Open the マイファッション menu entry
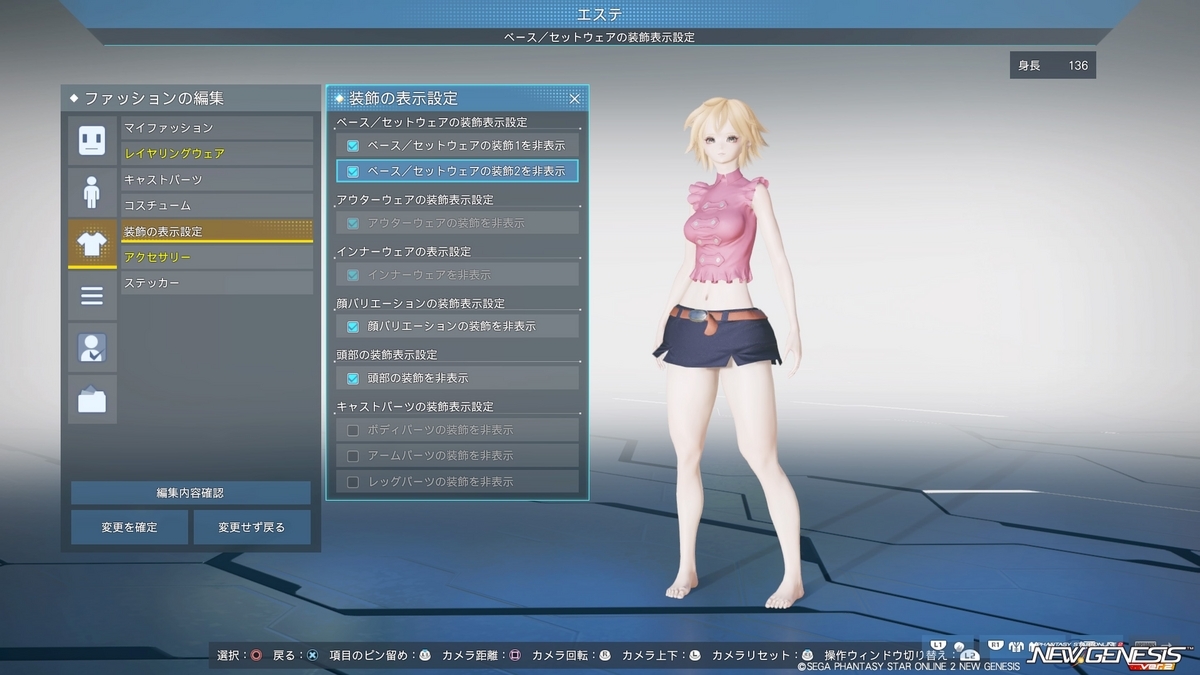Viewport: 1200px width, 675px height. pyautogui.click(x=217, y=128)
